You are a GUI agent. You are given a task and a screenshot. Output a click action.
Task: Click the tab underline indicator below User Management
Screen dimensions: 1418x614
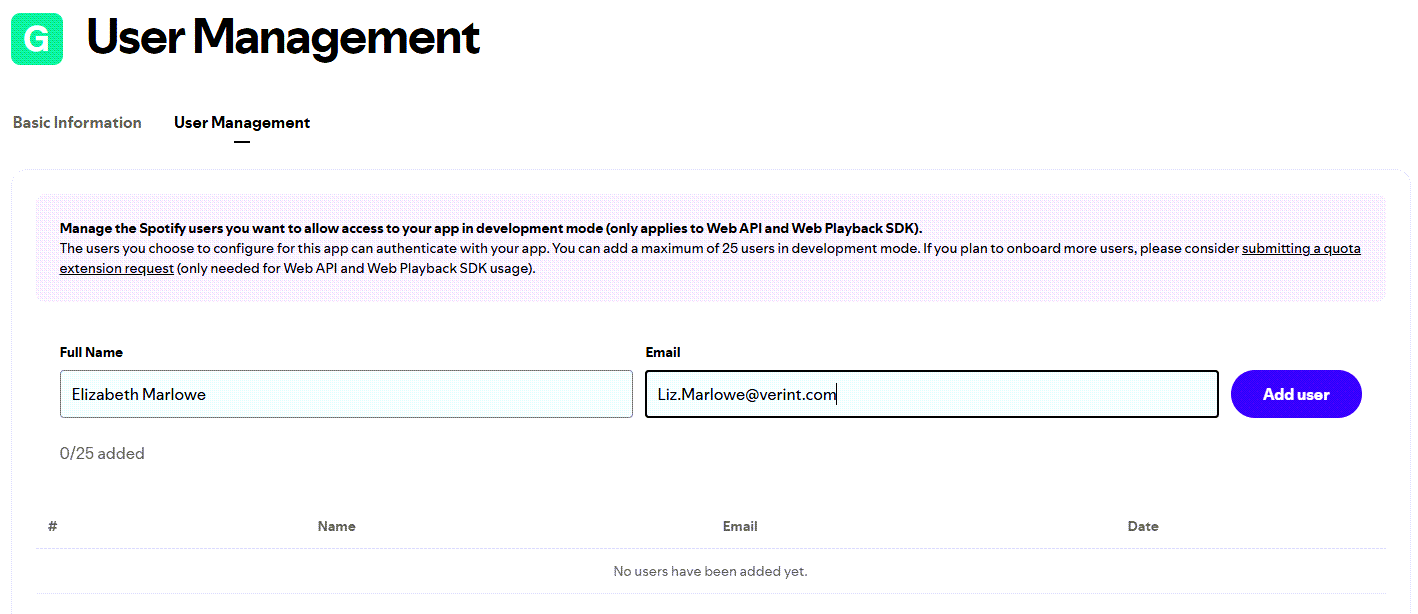(x=241, y=141)
